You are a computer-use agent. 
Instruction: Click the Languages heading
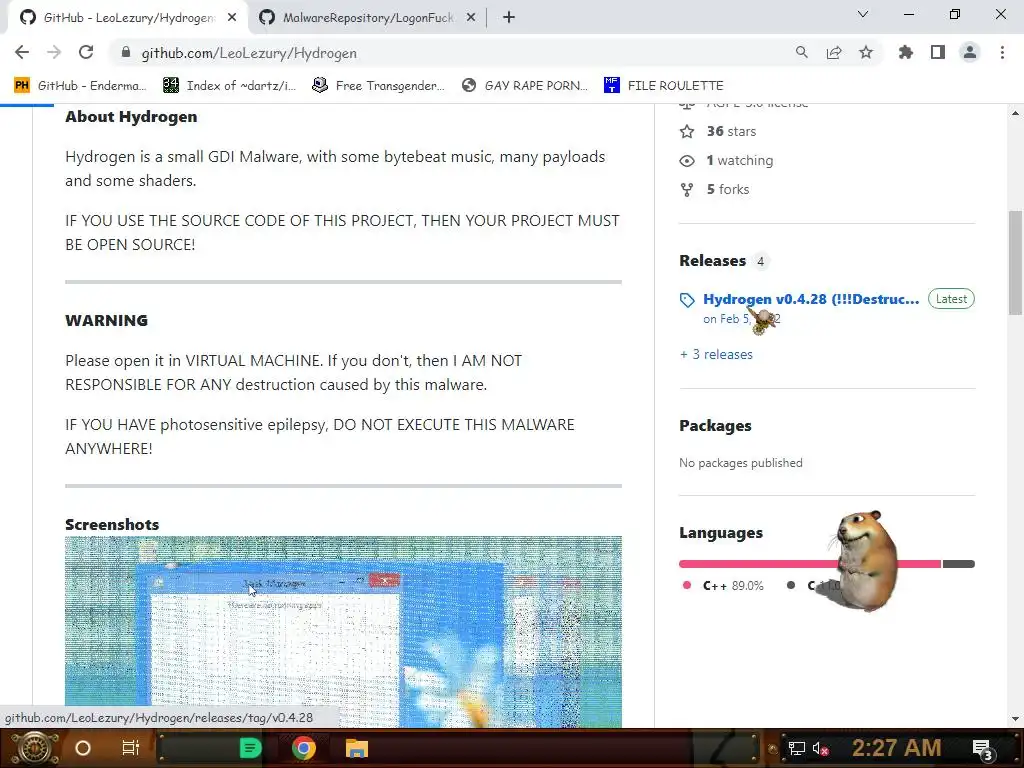[721, 533]
